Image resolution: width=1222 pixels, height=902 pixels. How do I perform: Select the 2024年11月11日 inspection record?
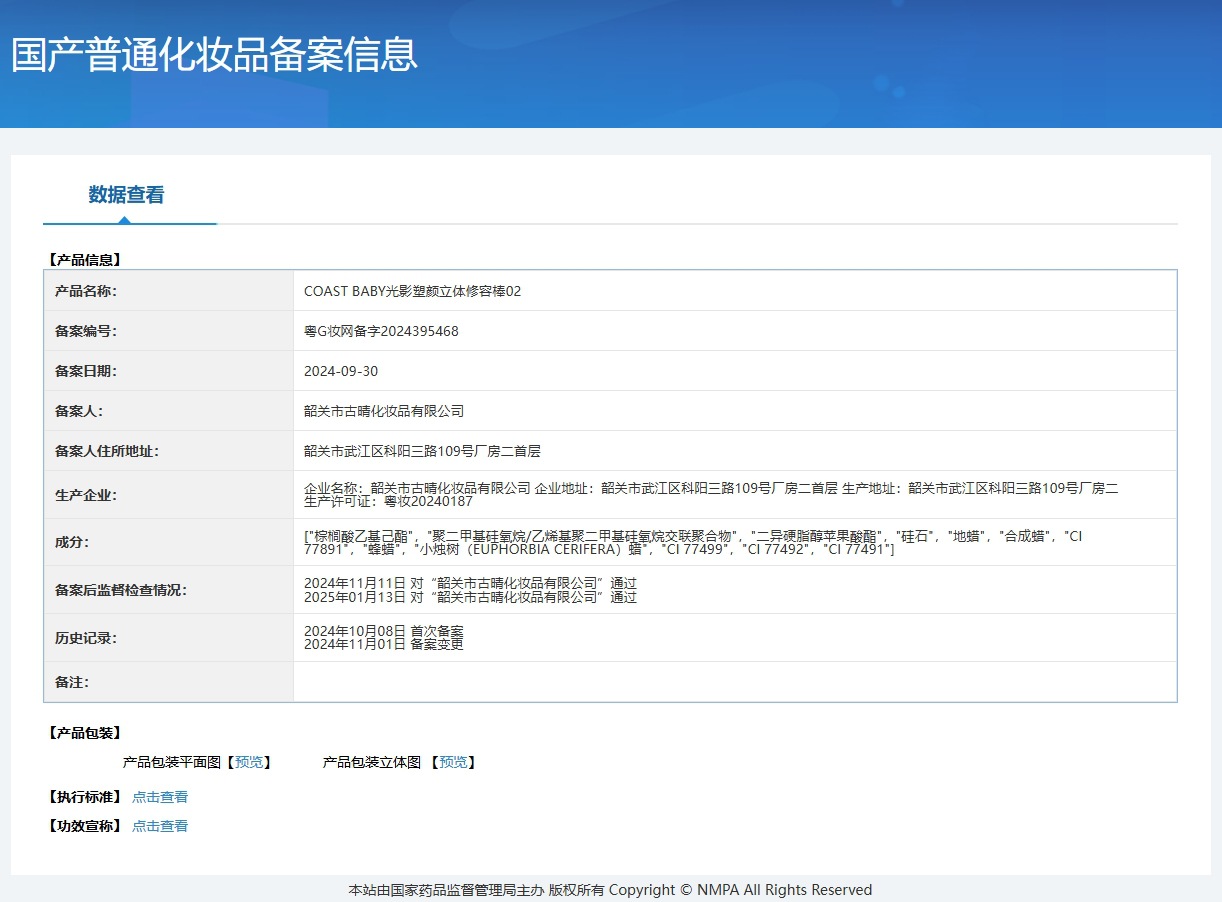470,583
